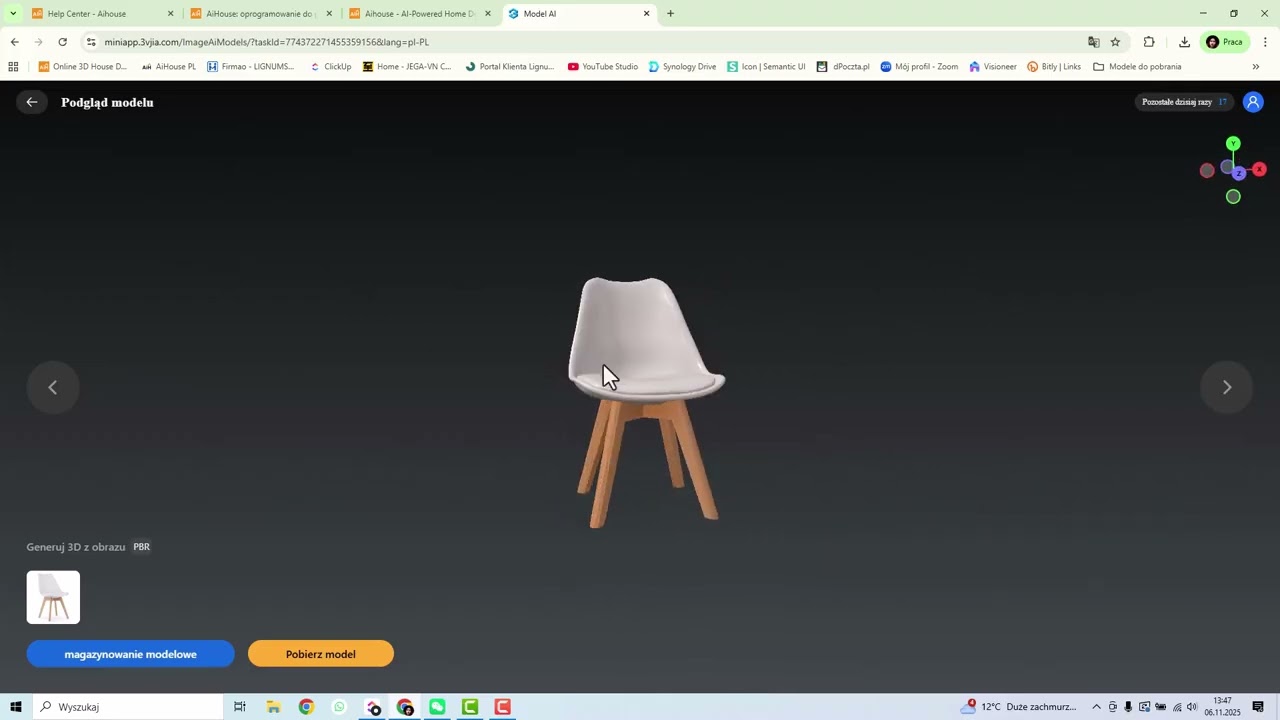Open the browser extensions menu

[1149, 42]
